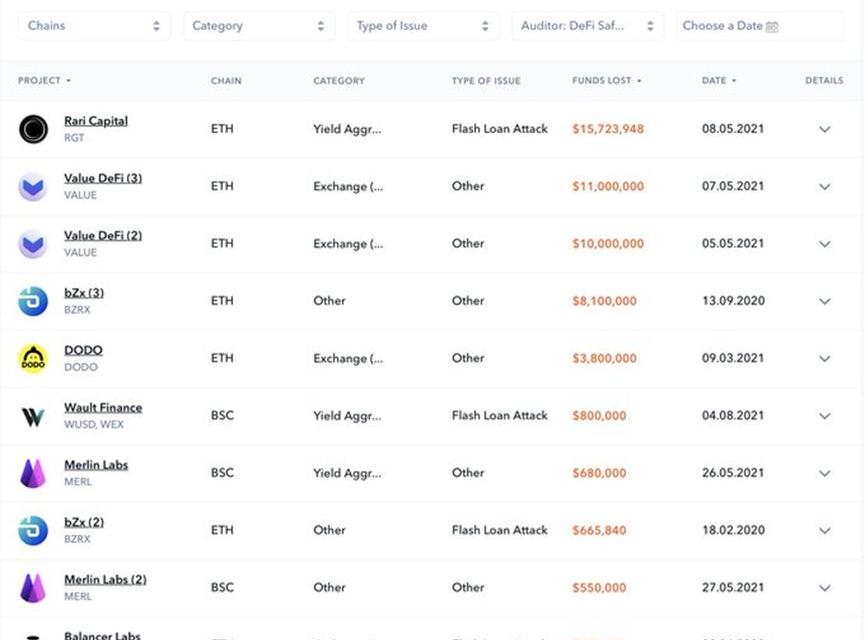Click the calendar icon in date field
The width and height of the screenshot is (865, 640).
click(x=772, y=27)
